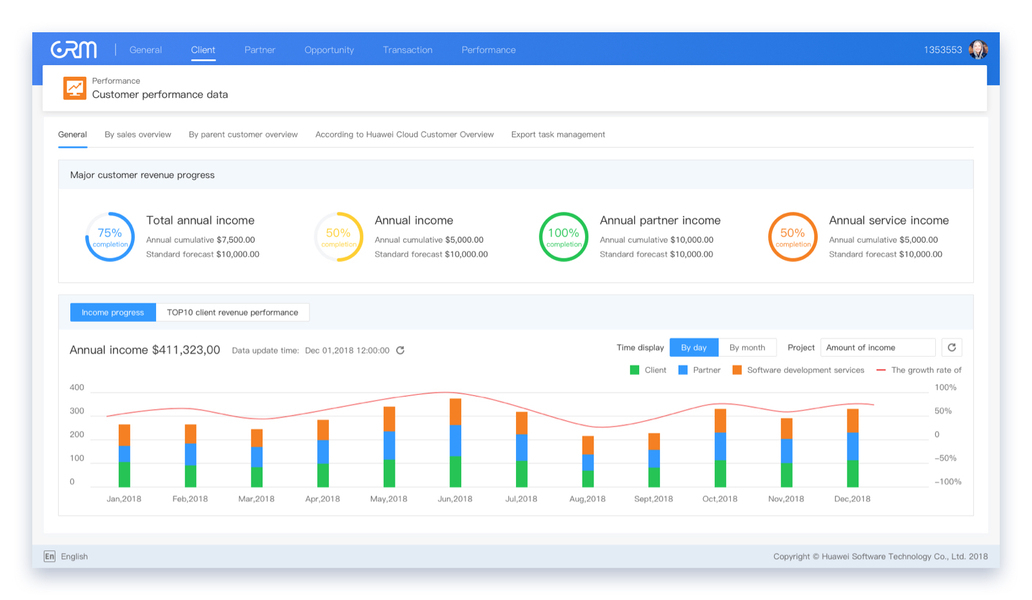The width and height of the screenshot is (1032, 600).
Task: Open Export task management tab
Action: pos(558,134)
